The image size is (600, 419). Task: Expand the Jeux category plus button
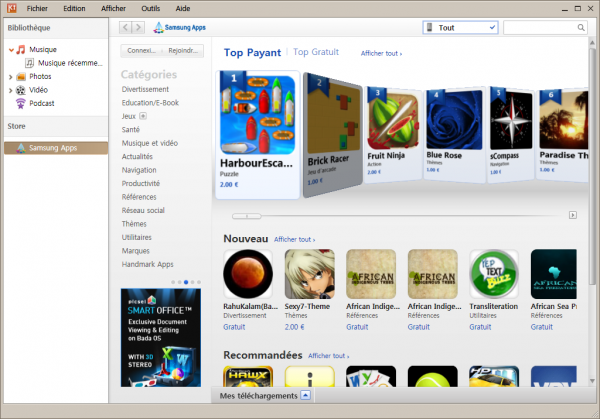click(142, 116)
